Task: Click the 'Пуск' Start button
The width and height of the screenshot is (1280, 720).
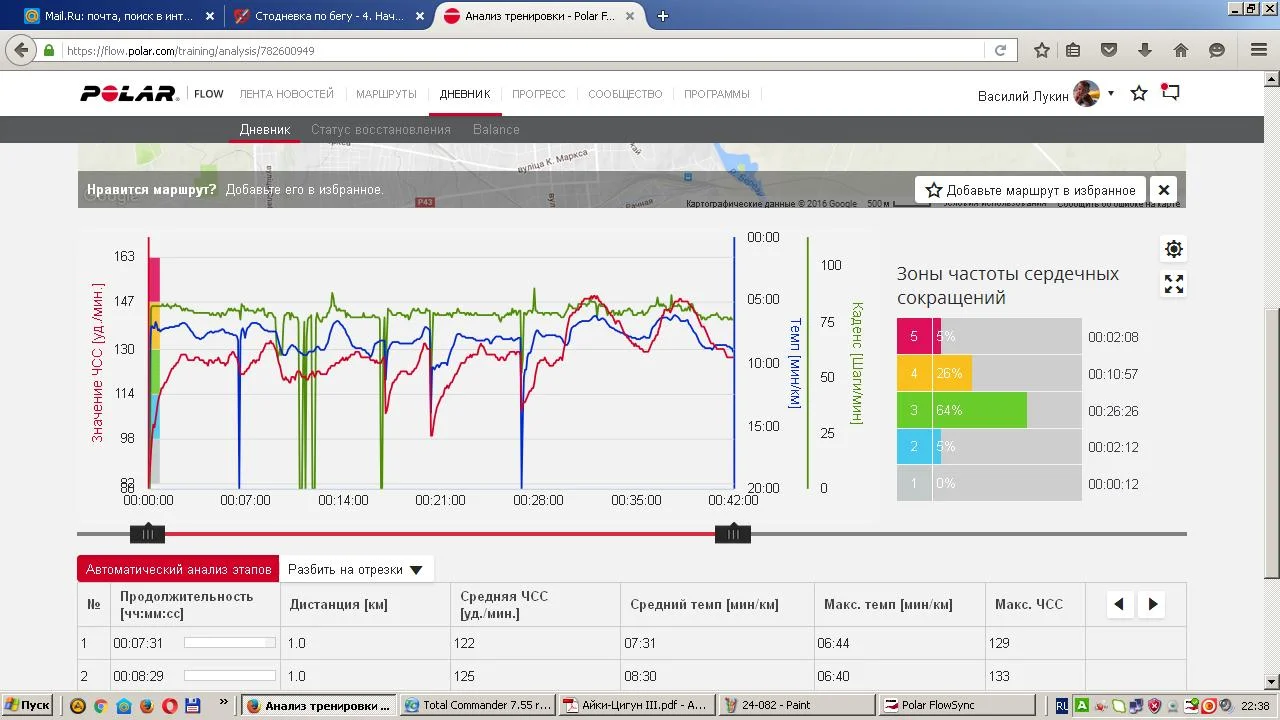Action: pyautogui.click(x=27, y=705)
